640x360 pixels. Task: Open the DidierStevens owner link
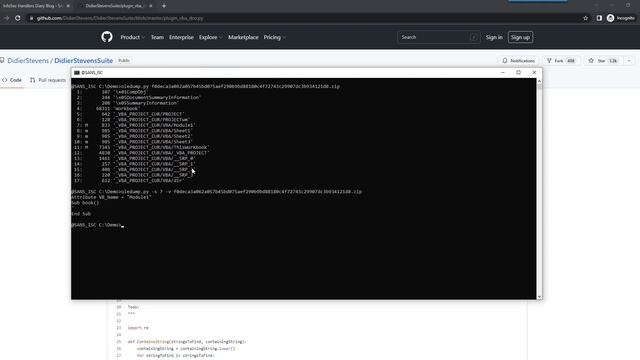(28, 60)
